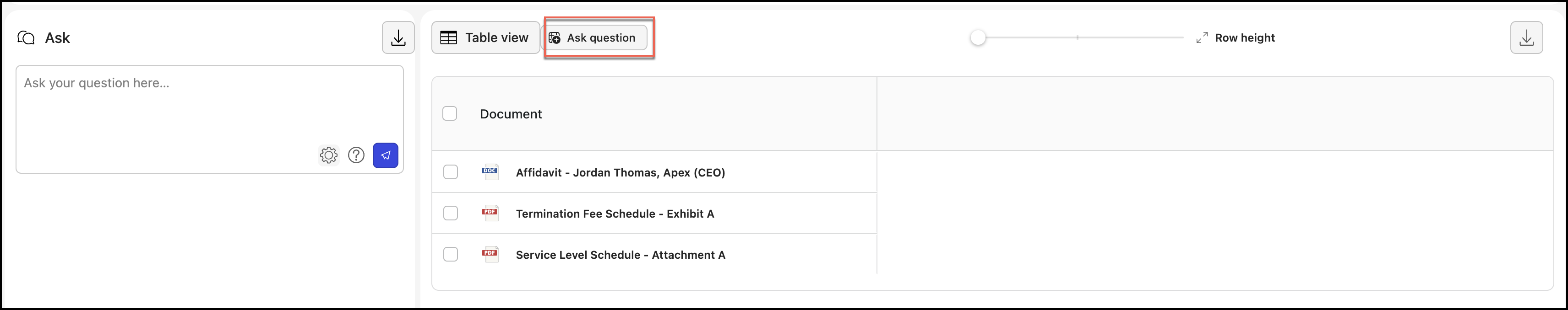This screenshot has width=1568, height=310.
Task: Click the Ask chat bubble icon
Action: coord(26,37)
